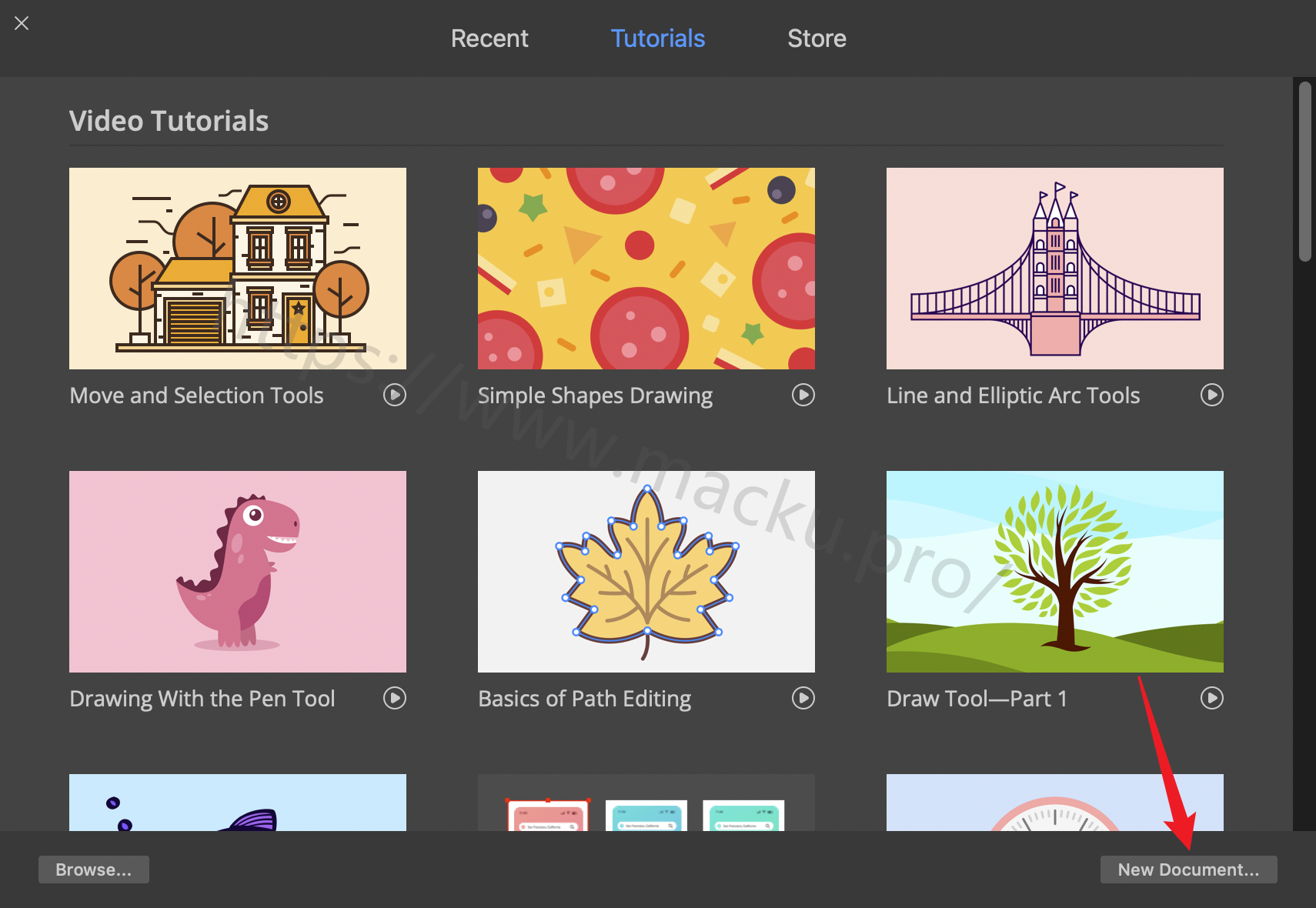Click the vertical scrollbar thumb

coord(1304,172)
